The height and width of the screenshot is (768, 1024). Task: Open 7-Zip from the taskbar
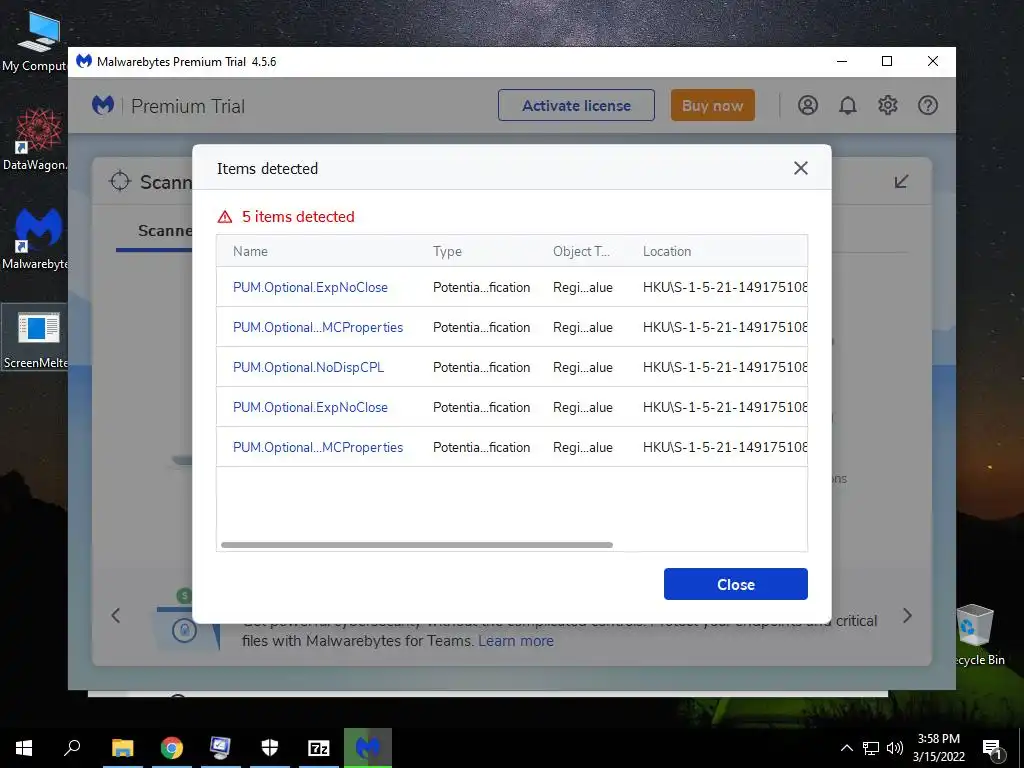click(319, 748)
